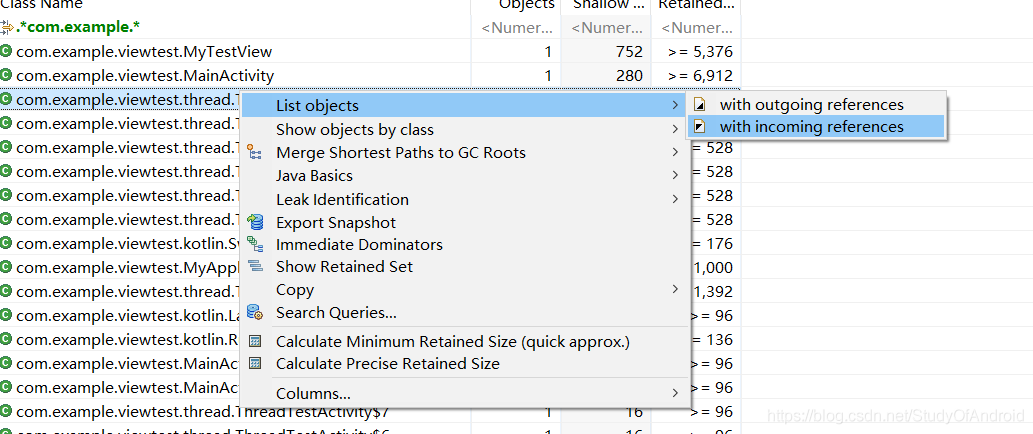Open the Columns... submenu arrow
1033x434 pixels.
tap(676, 394)
